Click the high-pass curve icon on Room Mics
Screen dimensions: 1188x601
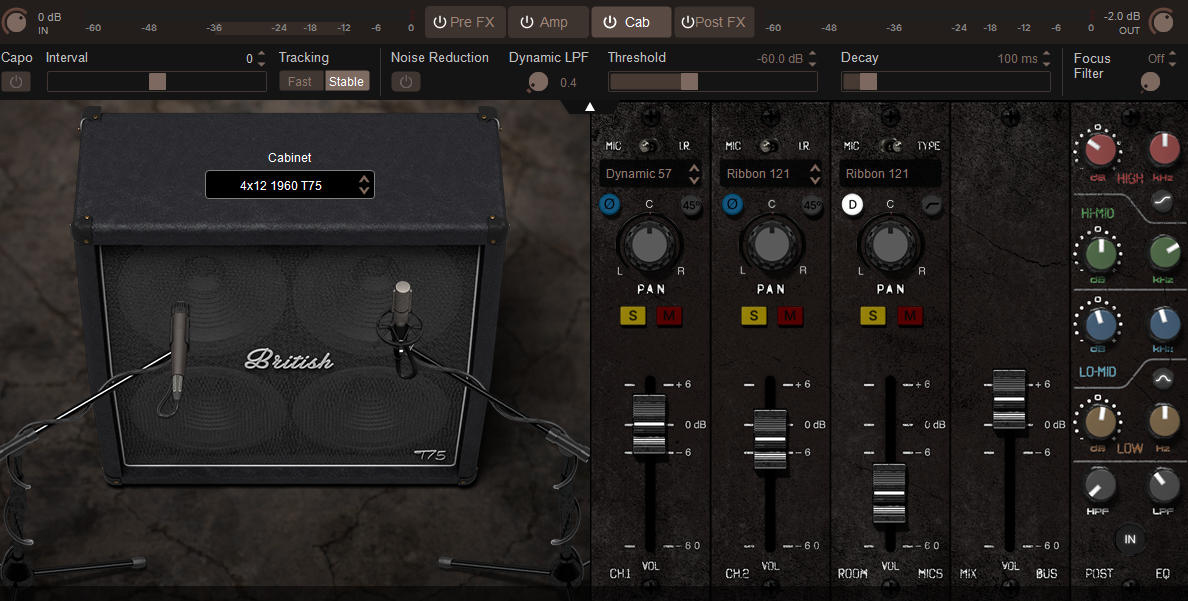[932, 205]
